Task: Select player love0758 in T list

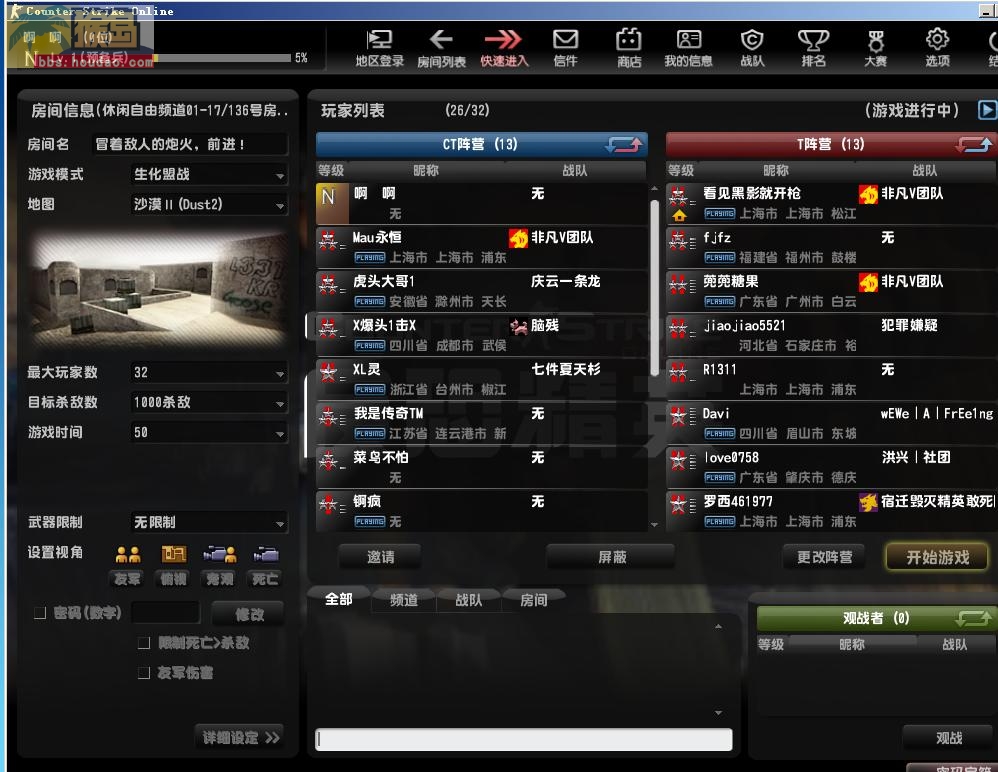Action: (832, 467)
